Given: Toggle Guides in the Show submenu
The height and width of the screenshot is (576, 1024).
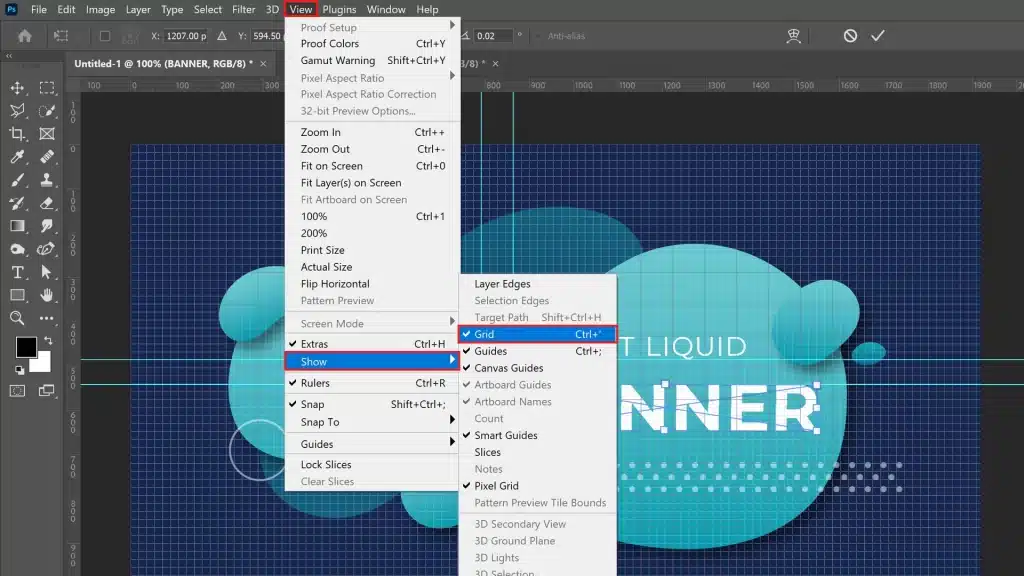Looking at the screenshot, I should (x=537, y=351).
